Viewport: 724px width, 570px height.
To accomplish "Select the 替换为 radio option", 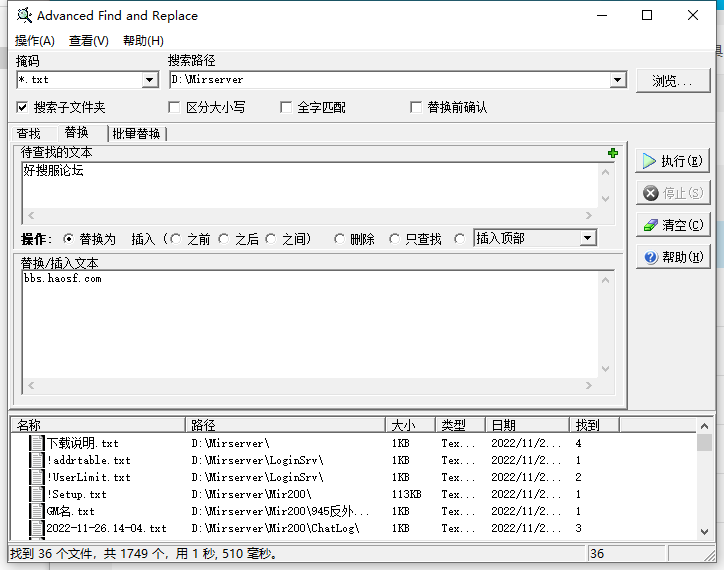I will pyautogui.click(x=68, y=239).
